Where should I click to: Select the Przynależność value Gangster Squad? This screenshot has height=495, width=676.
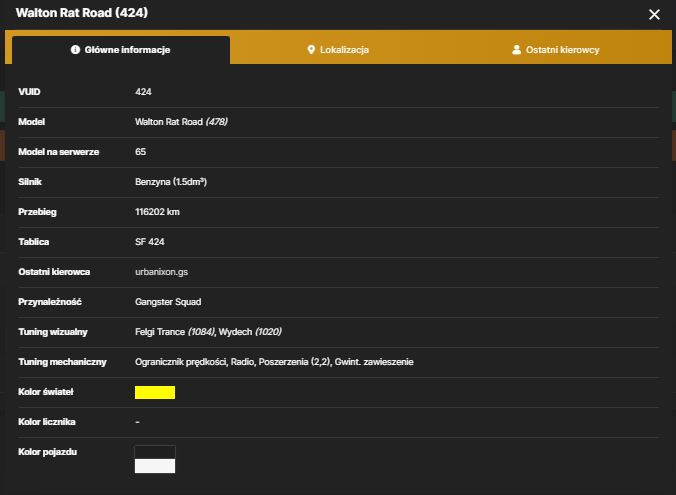click(x=168, y=302)
